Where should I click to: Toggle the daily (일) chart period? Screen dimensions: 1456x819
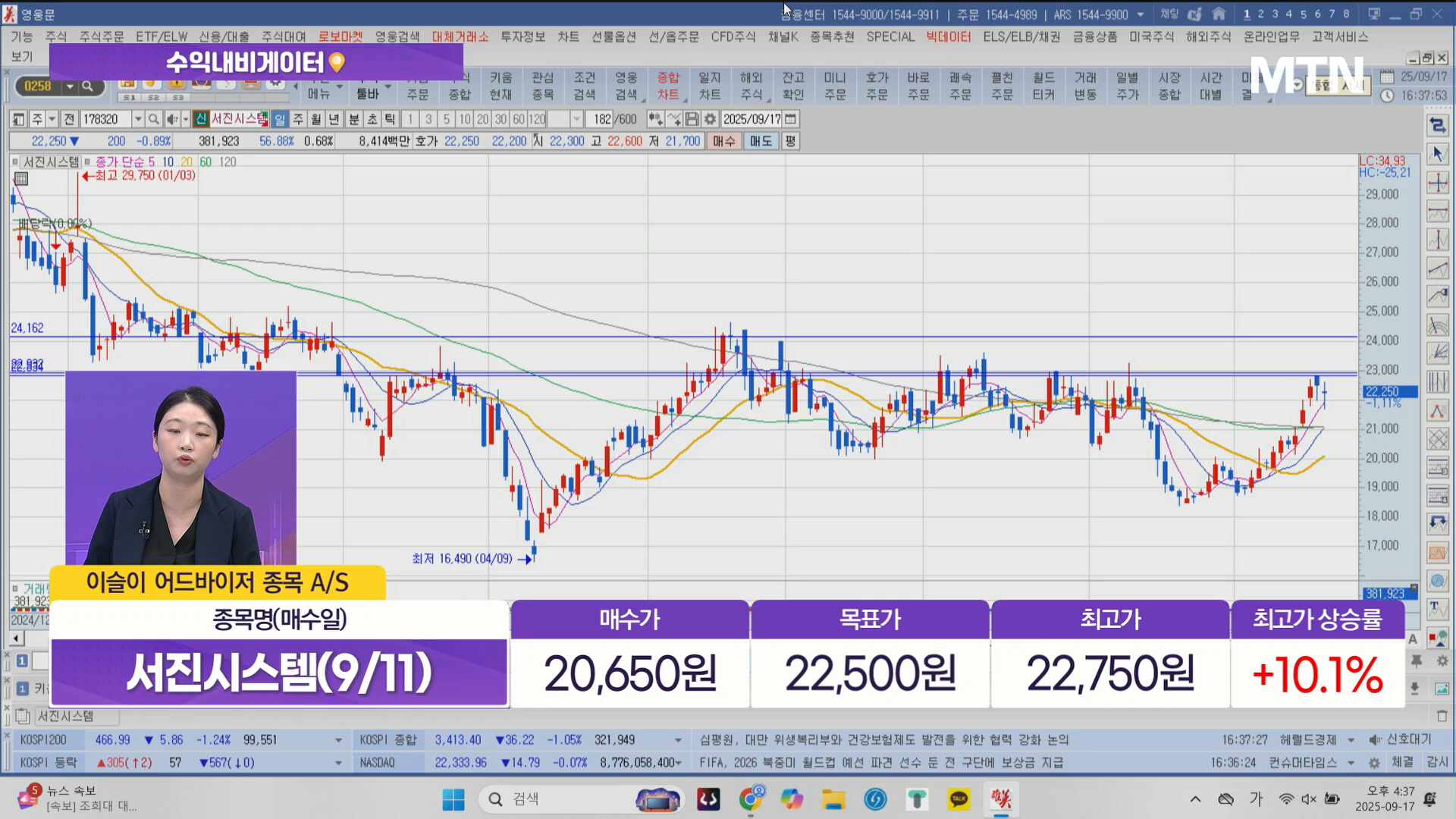tap(280, 119)
